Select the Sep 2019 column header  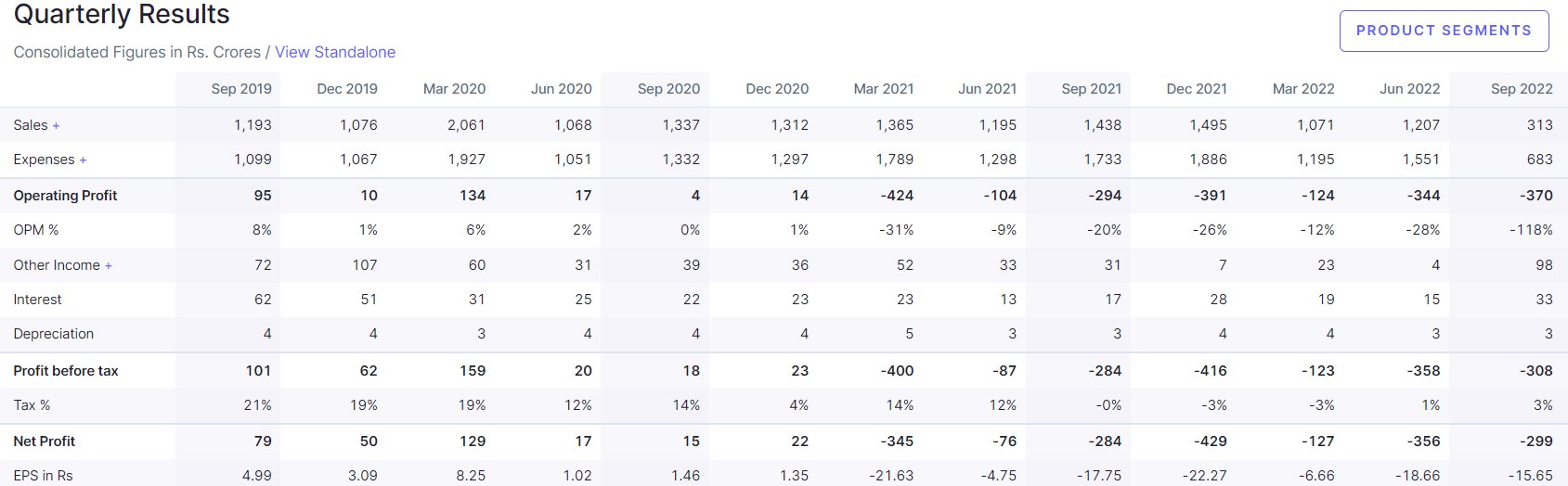coord(241,89)
